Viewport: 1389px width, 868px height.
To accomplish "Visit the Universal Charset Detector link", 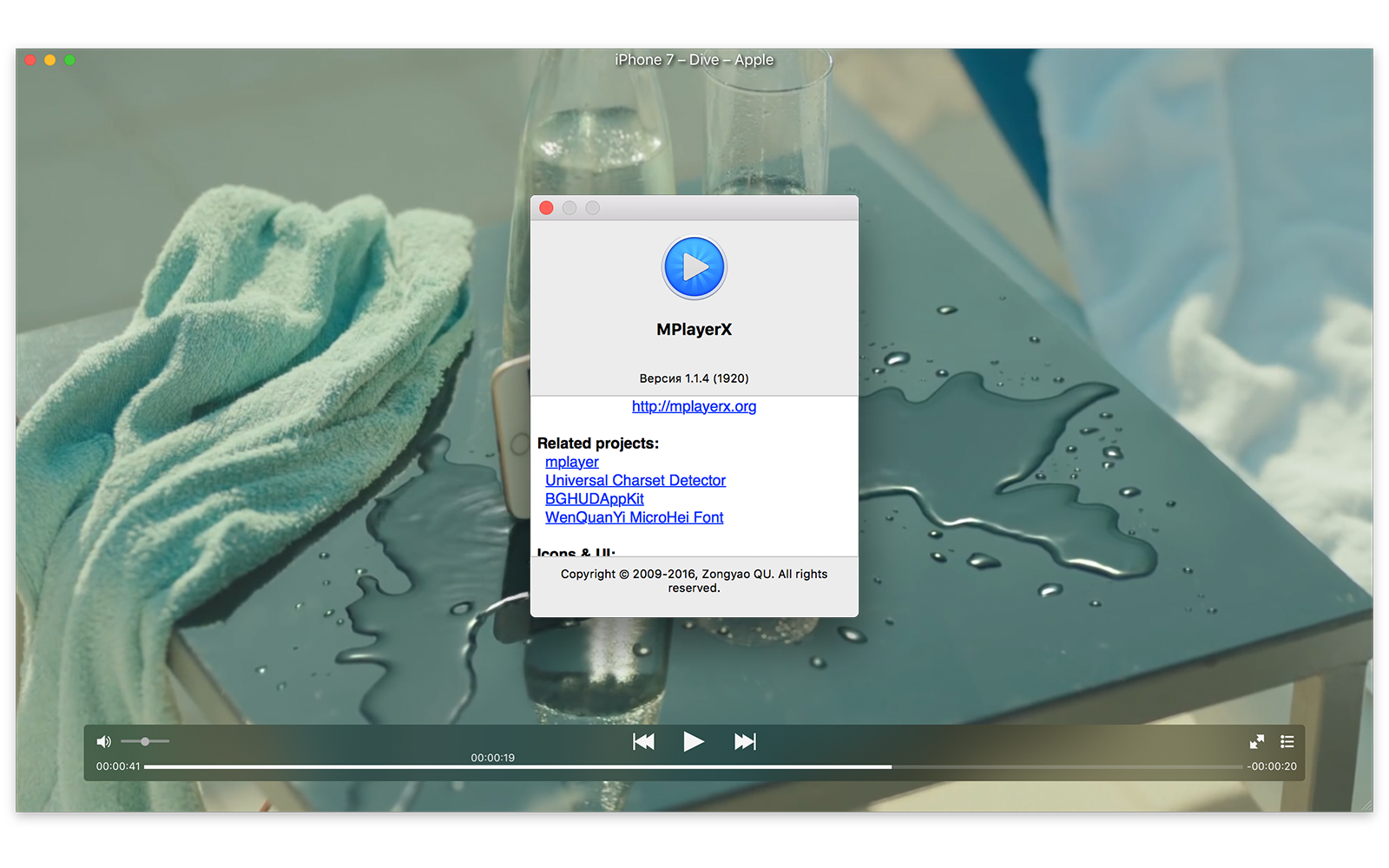I will pos(635,480).
